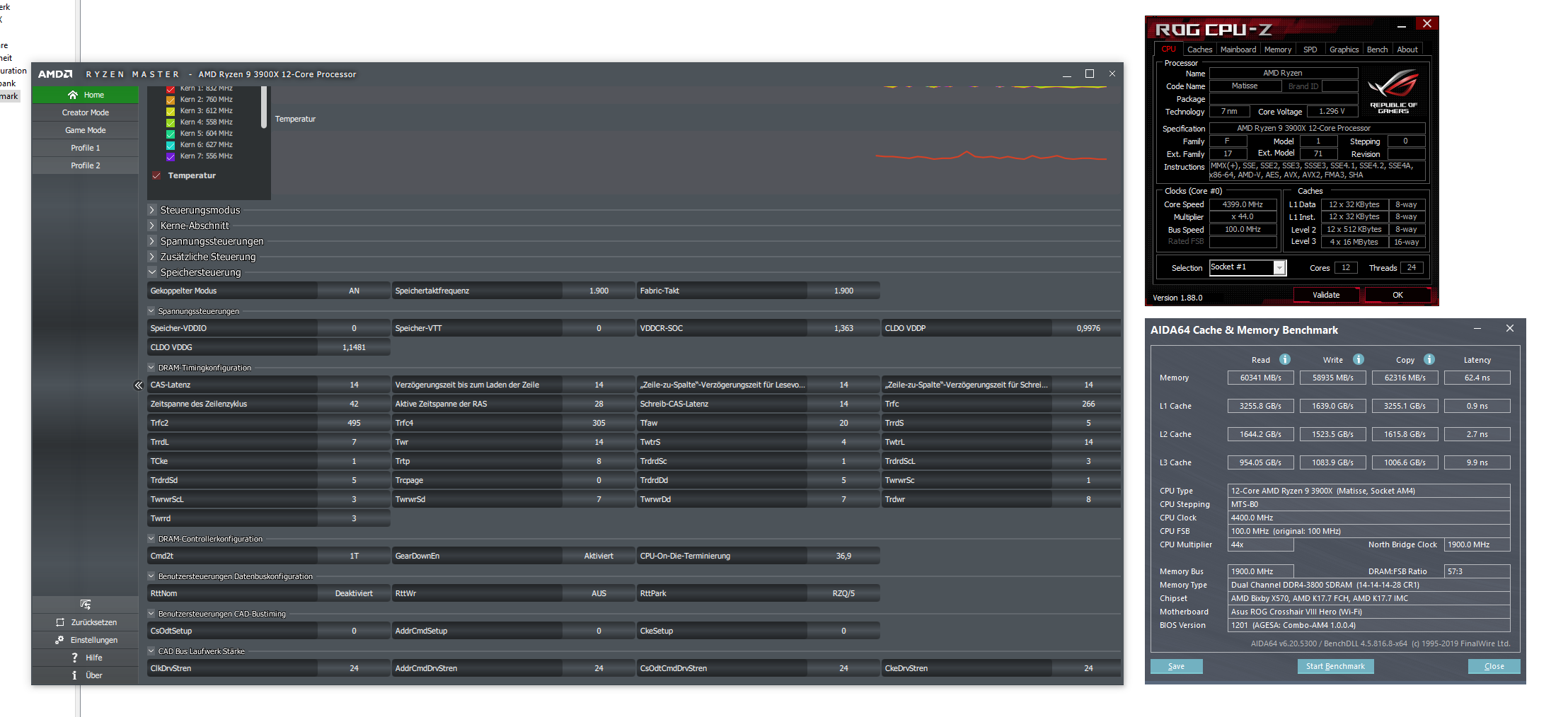The image size is (1568, 717).
Task: Select the CPU tab in CPU-Z
Action: click(1168, 49)
